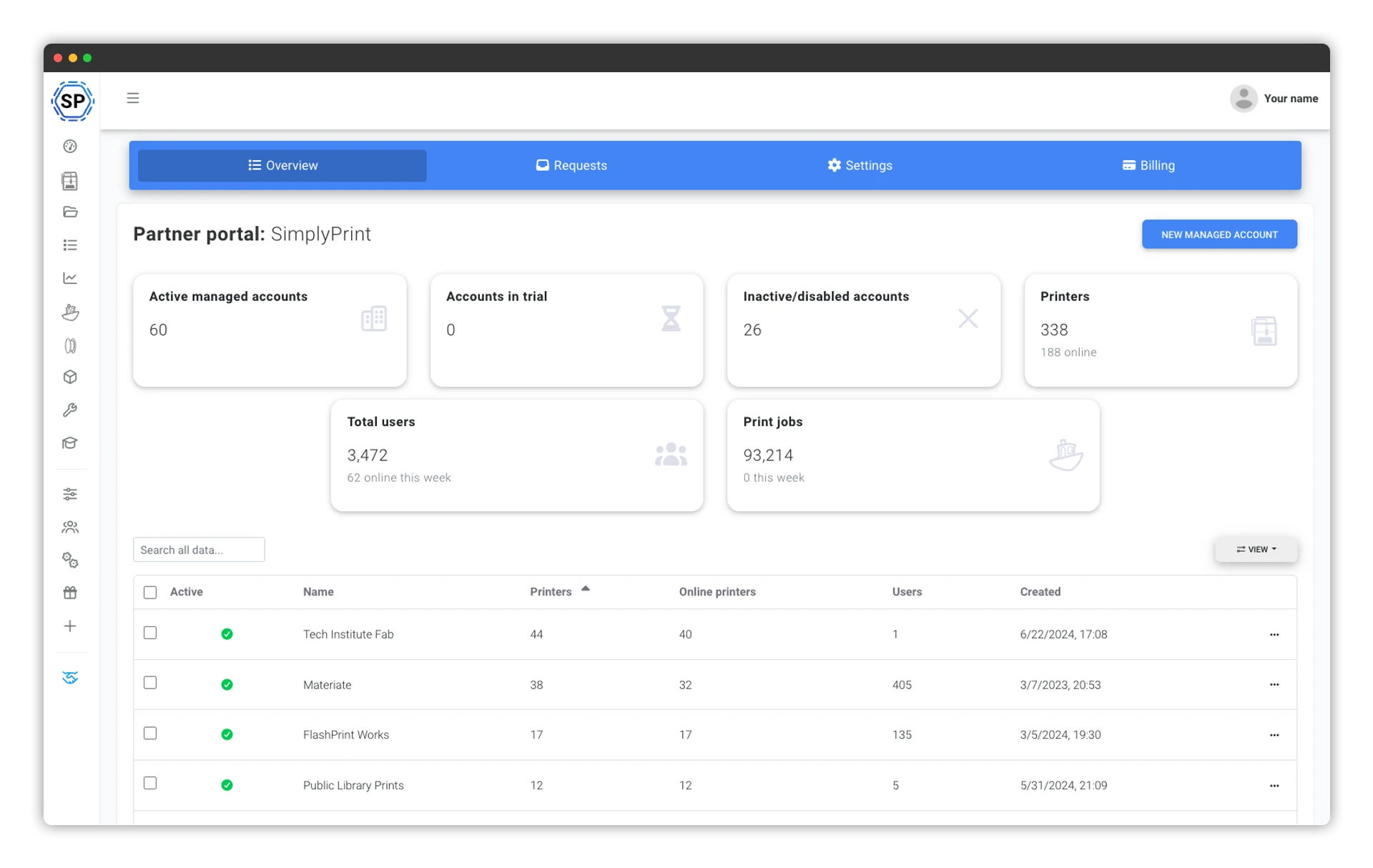Open the handshake partner icon in sidebar
Image resolution: width=1373 pixels, height=868 pixels.
pos(70,678)
